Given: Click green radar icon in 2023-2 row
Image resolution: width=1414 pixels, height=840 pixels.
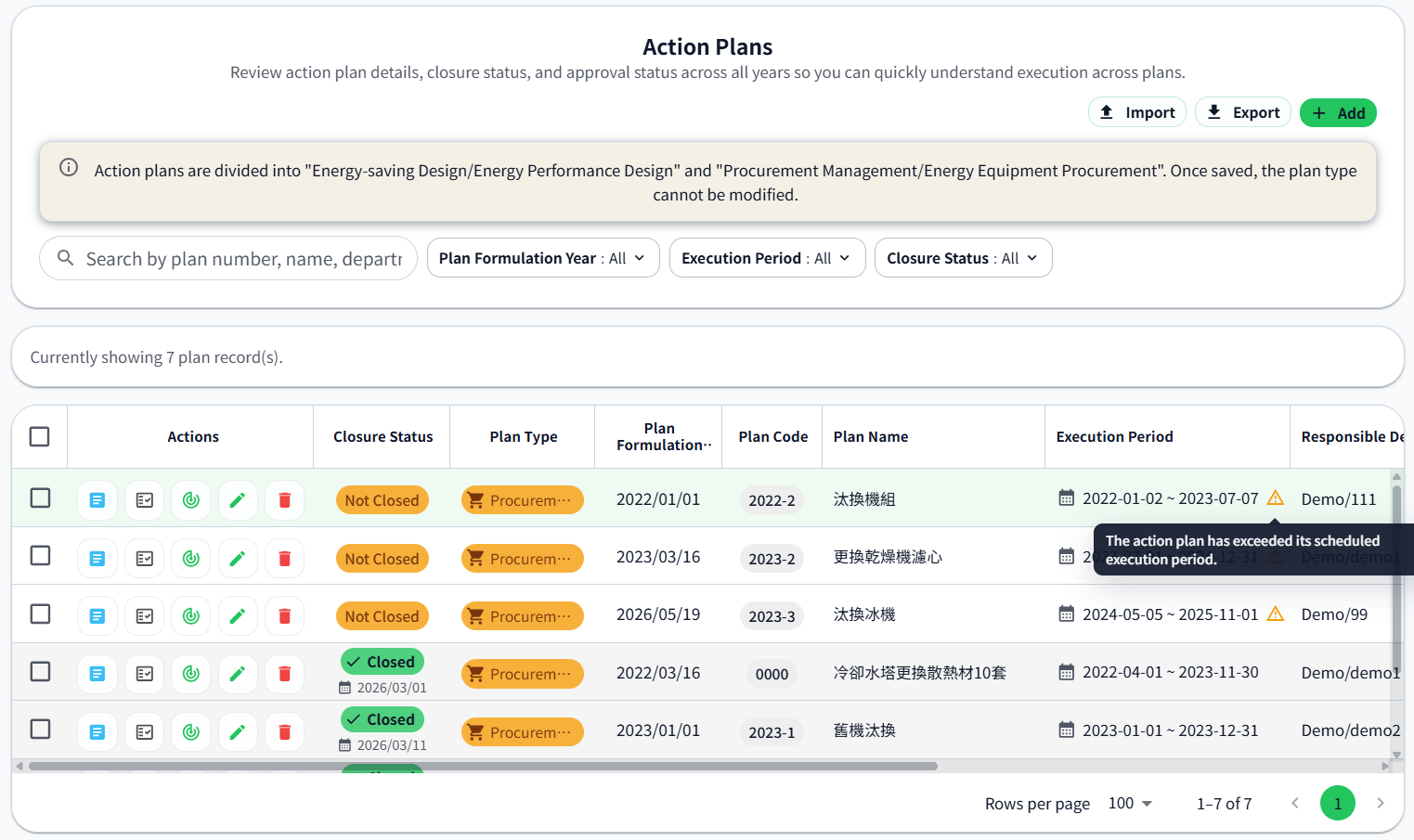Looking at the screenshot, I should pos(191,559).
